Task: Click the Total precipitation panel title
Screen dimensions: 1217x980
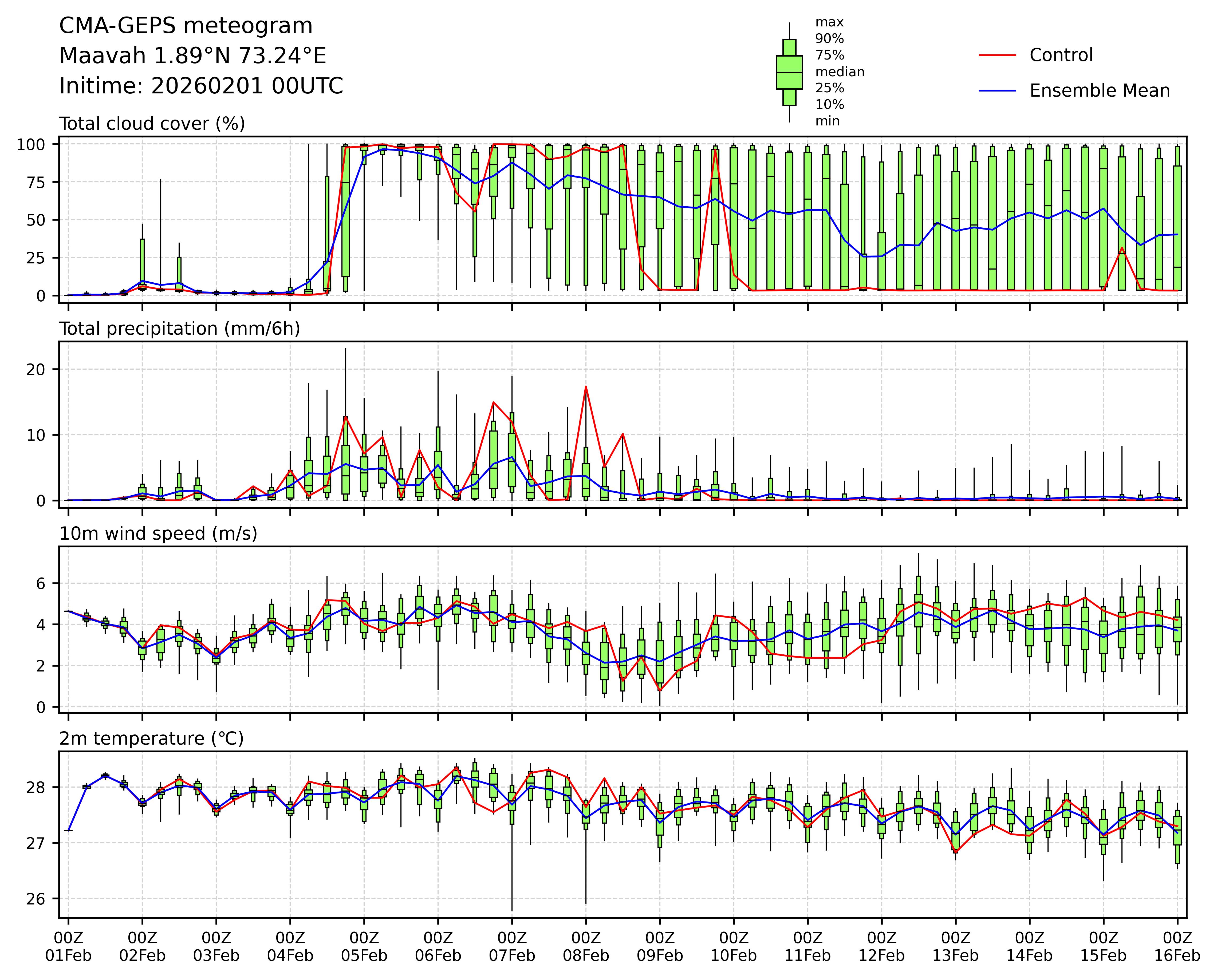Action: 180,329
